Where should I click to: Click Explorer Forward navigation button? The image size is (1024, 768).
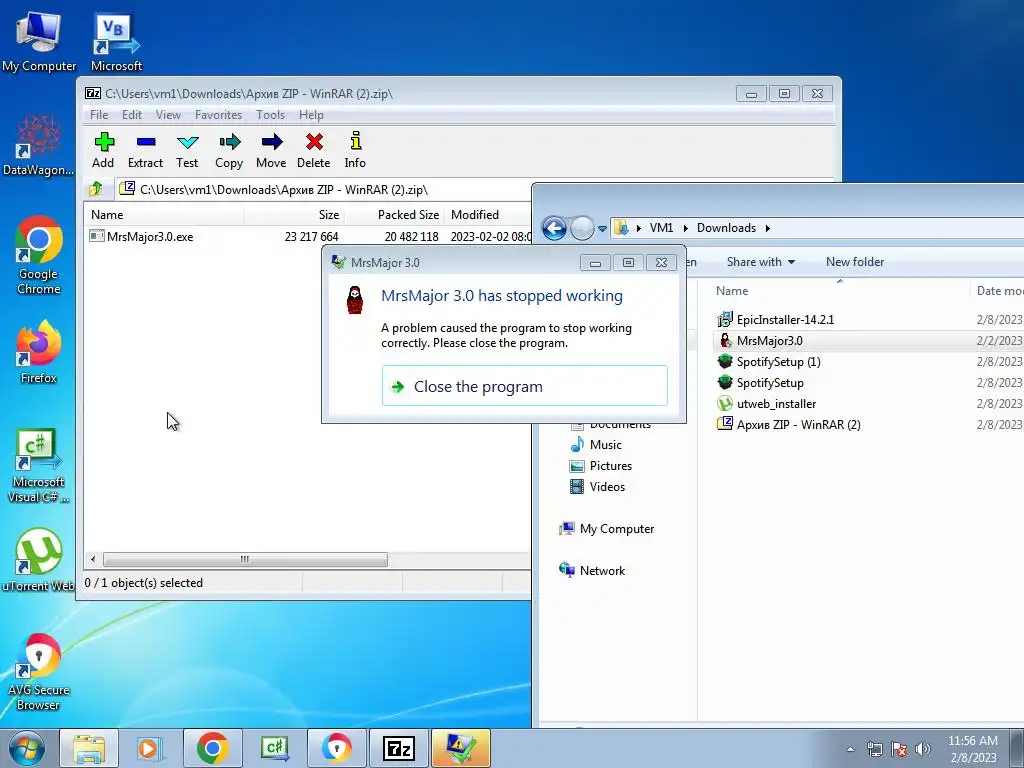click(581, 229)
